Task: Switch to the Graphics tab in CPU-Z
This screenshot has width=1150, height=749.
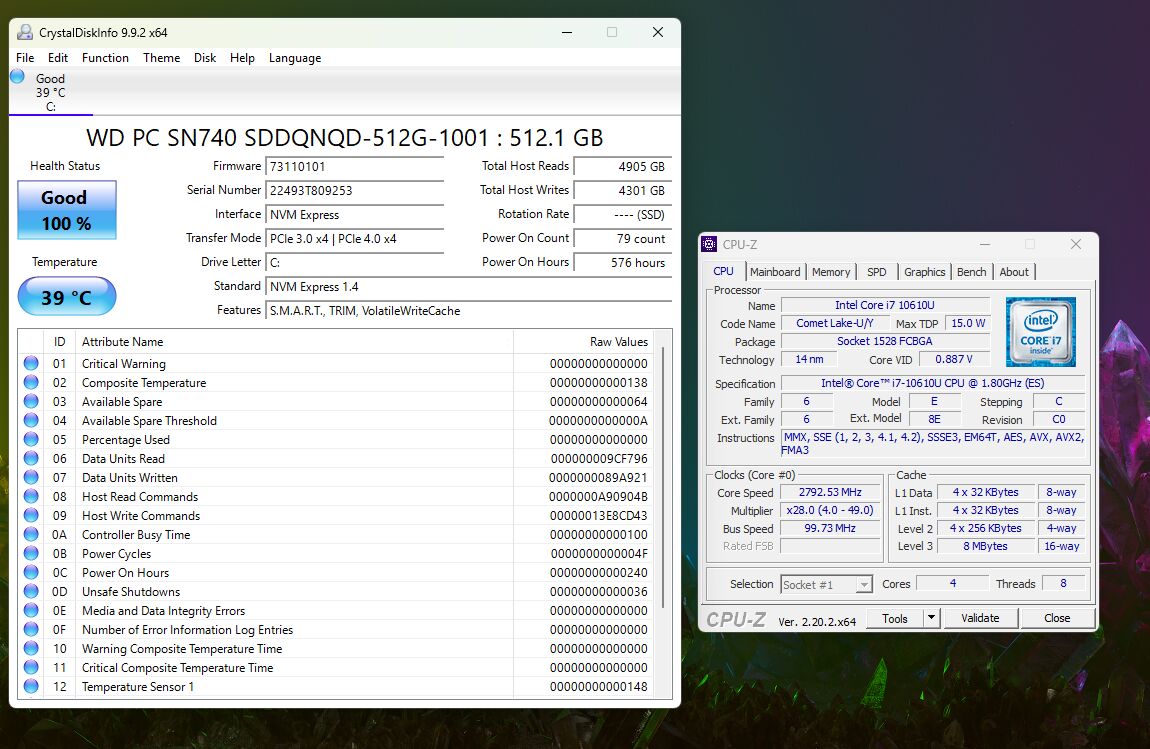Action: click(x=924, y=272)
